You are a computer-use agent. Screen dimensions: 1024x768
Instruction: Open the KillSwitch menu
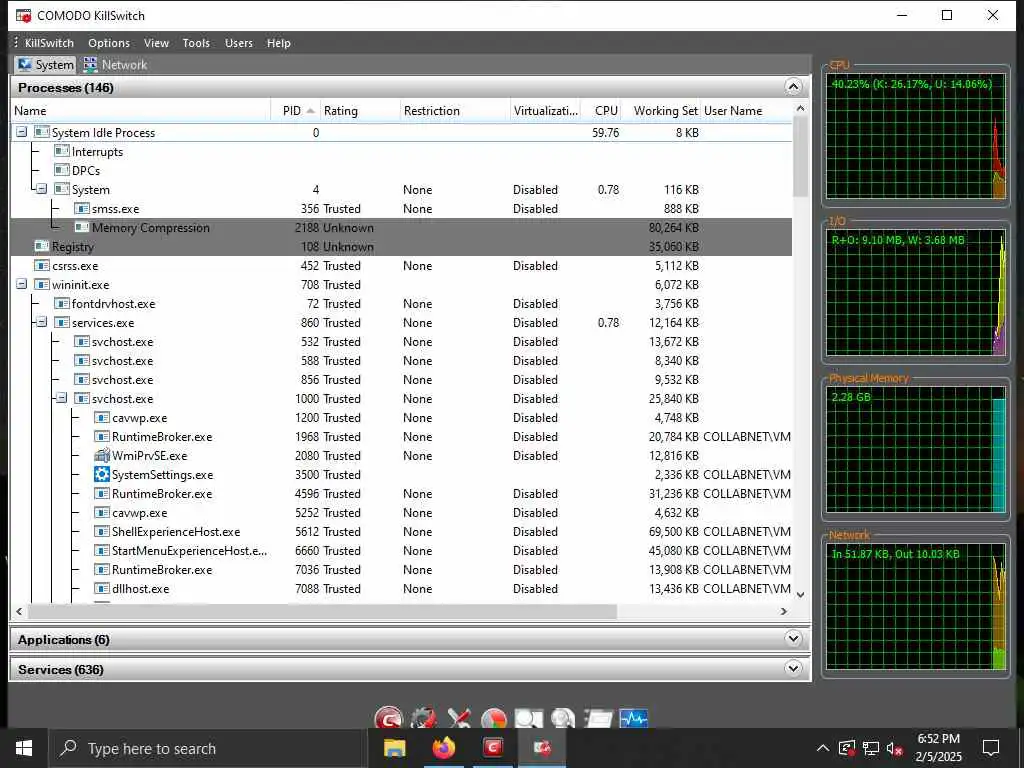click(49, 43)
